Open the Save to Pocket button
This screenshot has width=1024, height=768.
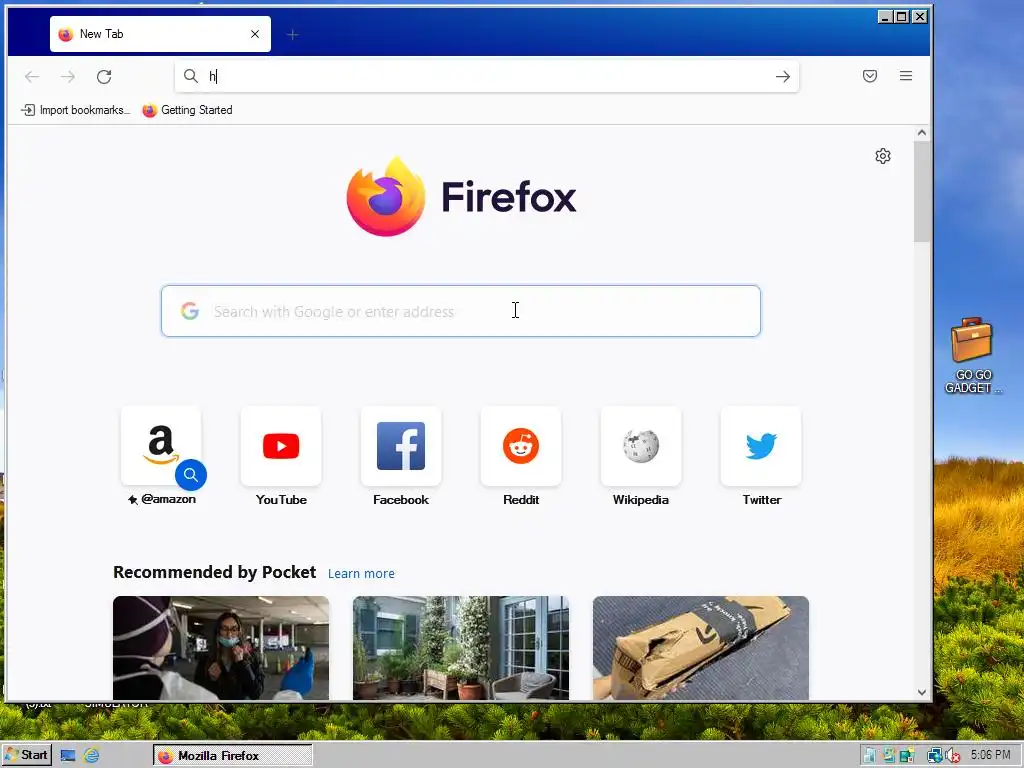869,76
